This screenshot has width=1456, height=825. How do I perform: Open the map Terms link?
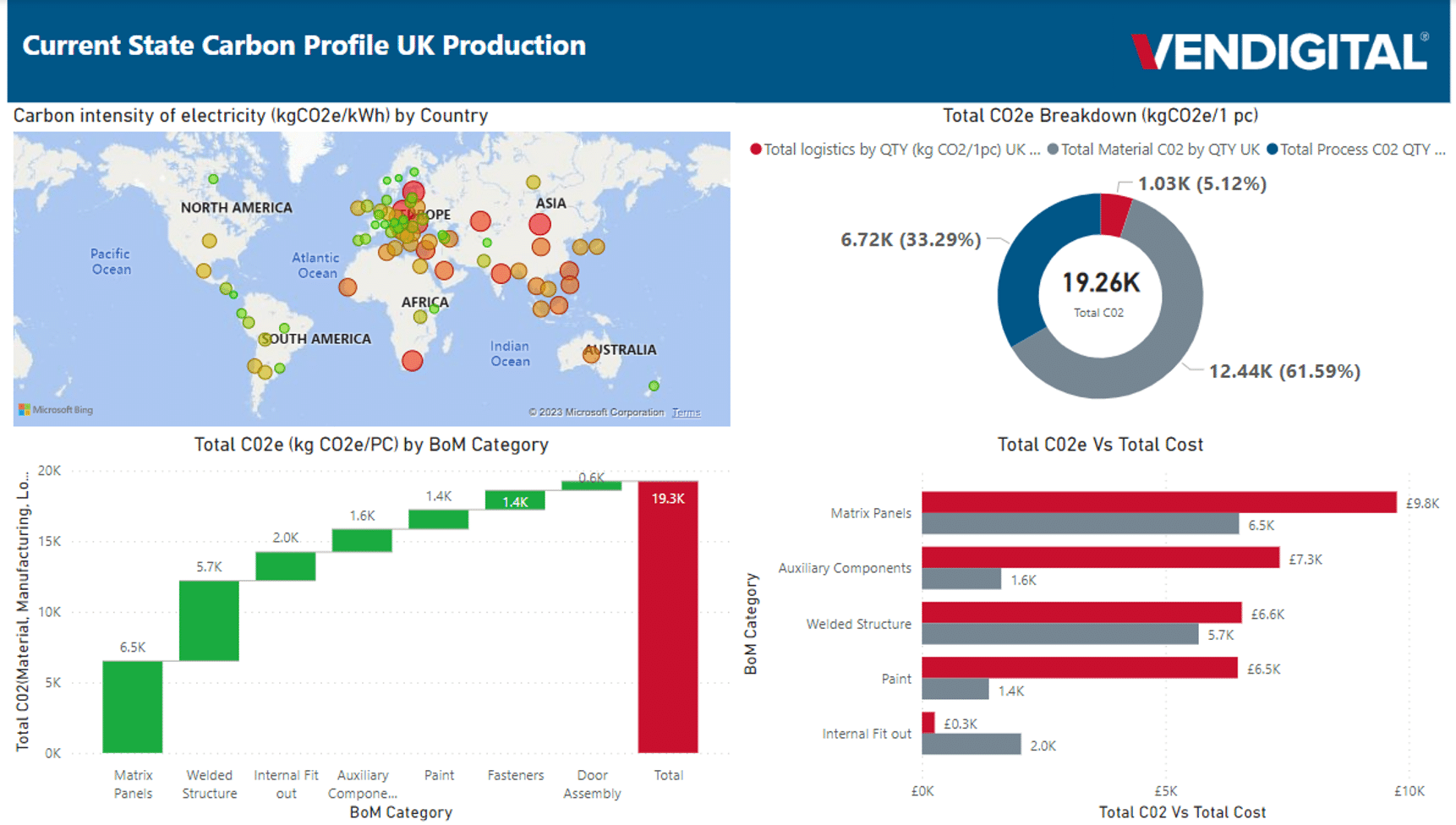click(x=686, y=412)
